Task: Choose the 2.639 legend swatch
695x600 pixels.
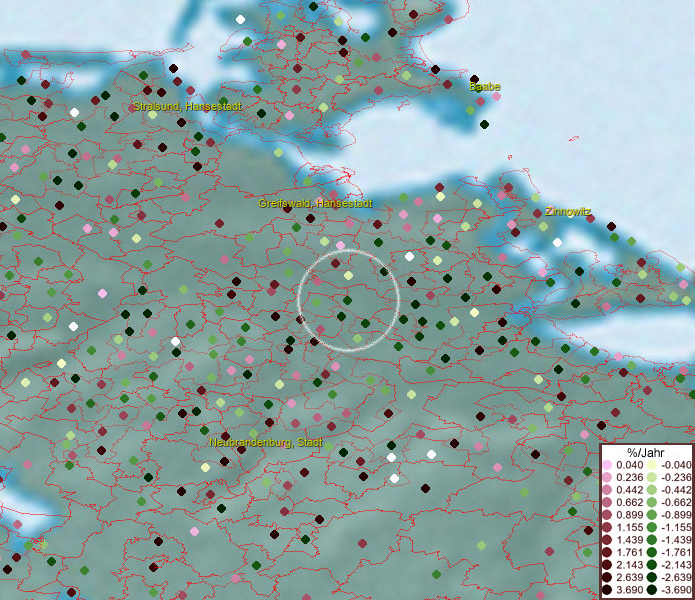Action: click(x=607, y=577)
